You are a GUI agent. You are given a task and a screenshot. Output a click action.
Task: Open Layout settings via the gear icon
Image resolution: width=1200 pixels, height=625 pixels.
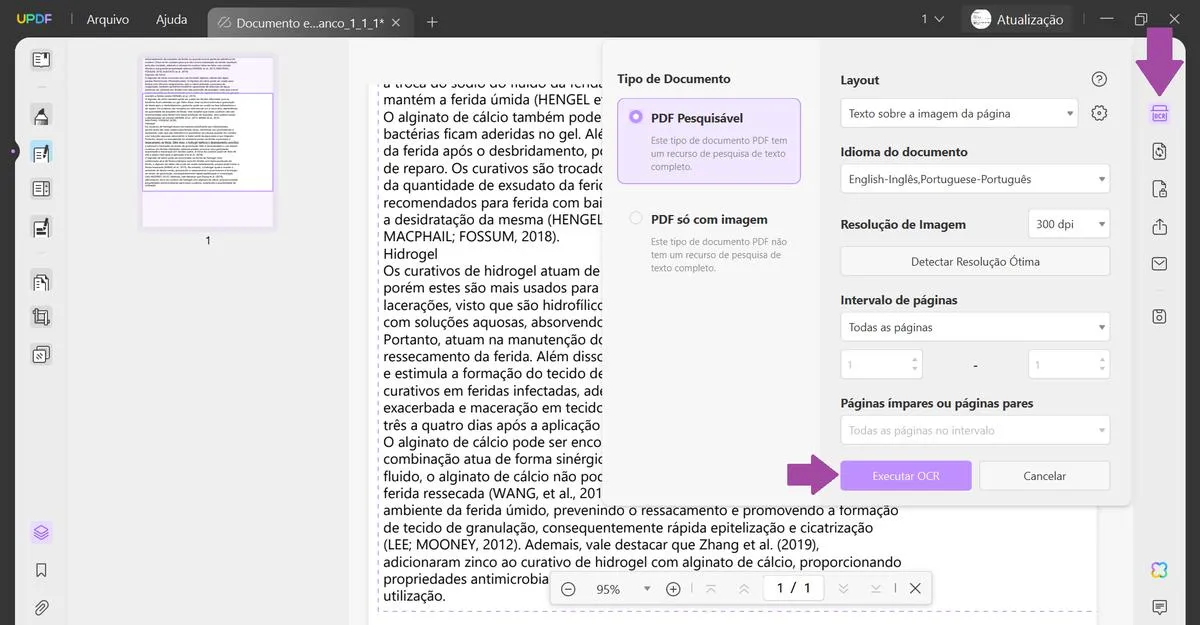pos(1098,113)
